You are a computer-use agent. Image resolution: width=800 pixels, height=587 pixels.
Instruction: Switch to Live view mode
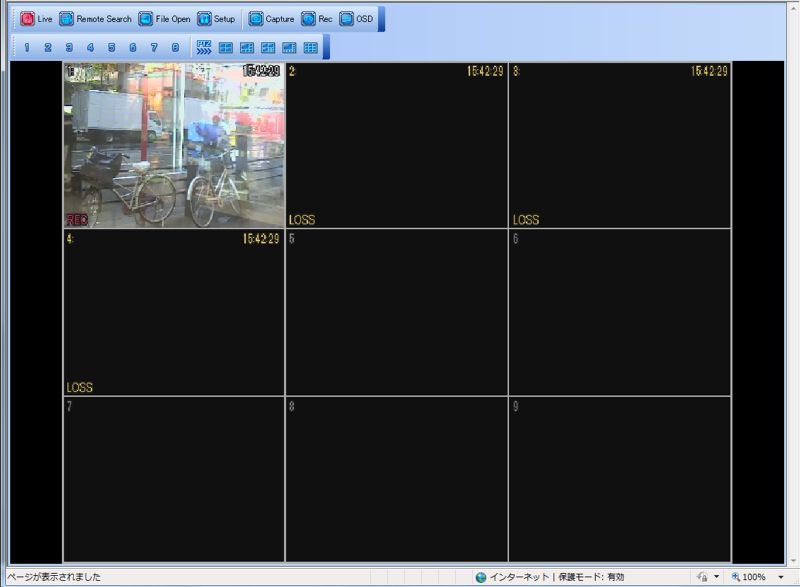coord(36,19)
